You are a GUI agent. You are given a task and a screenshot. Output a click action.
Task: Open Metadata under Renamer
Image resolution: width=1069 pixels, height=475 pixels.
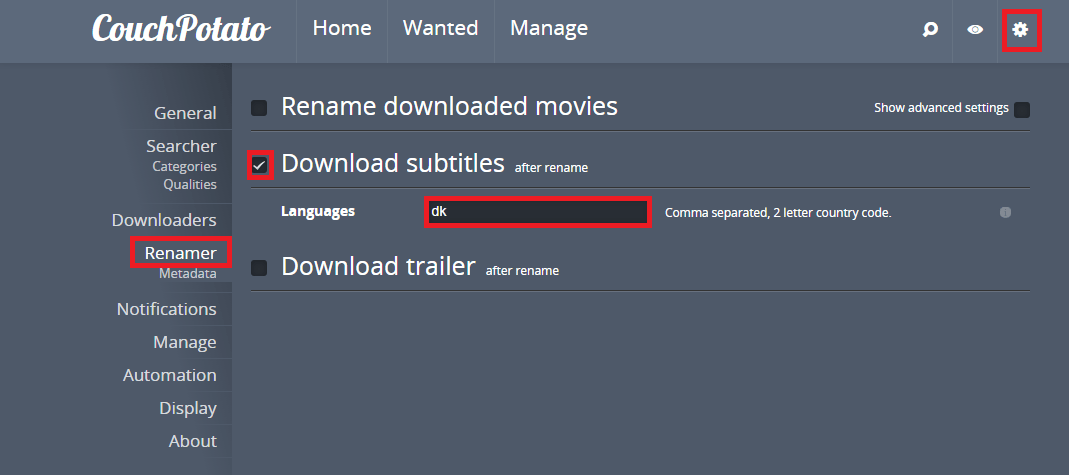tap(188, 273)
